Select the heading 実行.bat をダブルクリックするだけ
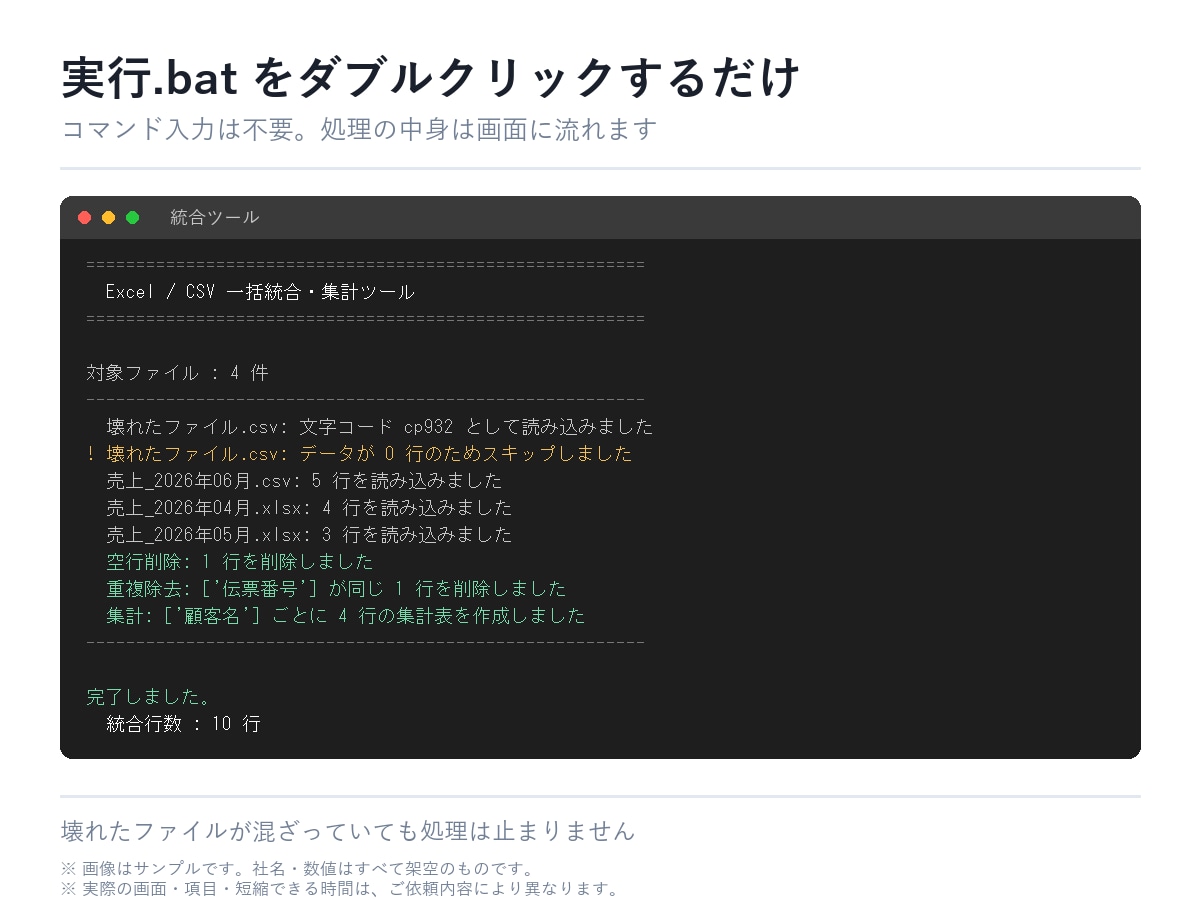The width and height of the screenshot is (1200, 900). (x=431, y=78)
